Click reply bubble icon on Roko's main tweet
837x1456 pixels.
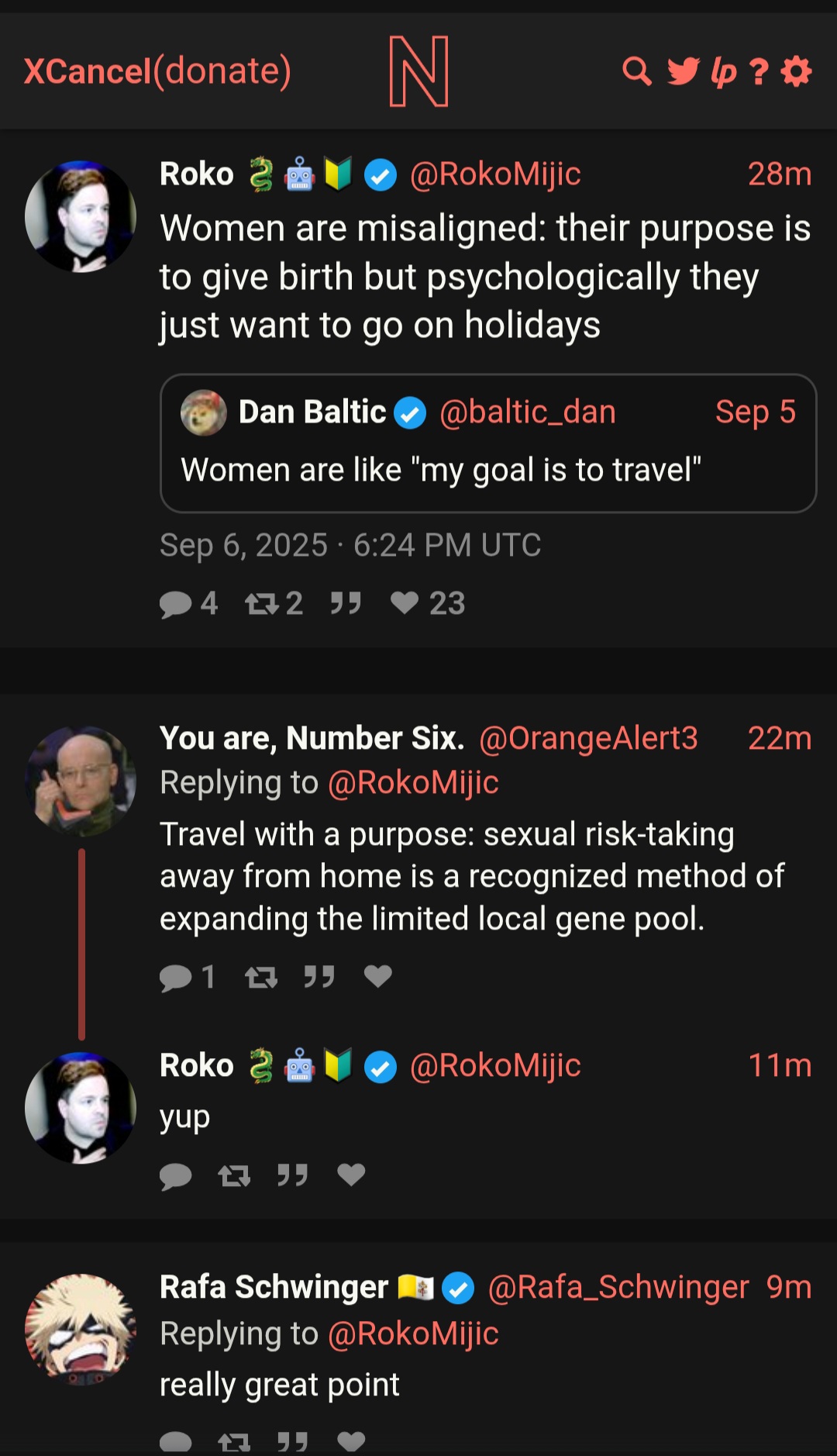click(176, 604)
